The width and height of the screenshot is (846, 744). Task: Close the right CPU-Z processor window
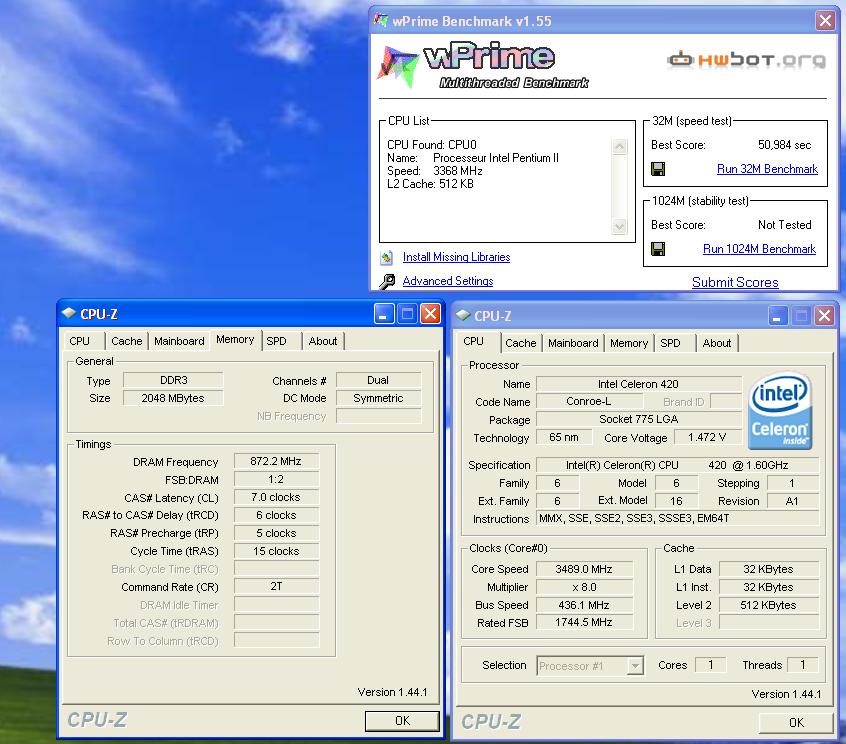[824, 316]
